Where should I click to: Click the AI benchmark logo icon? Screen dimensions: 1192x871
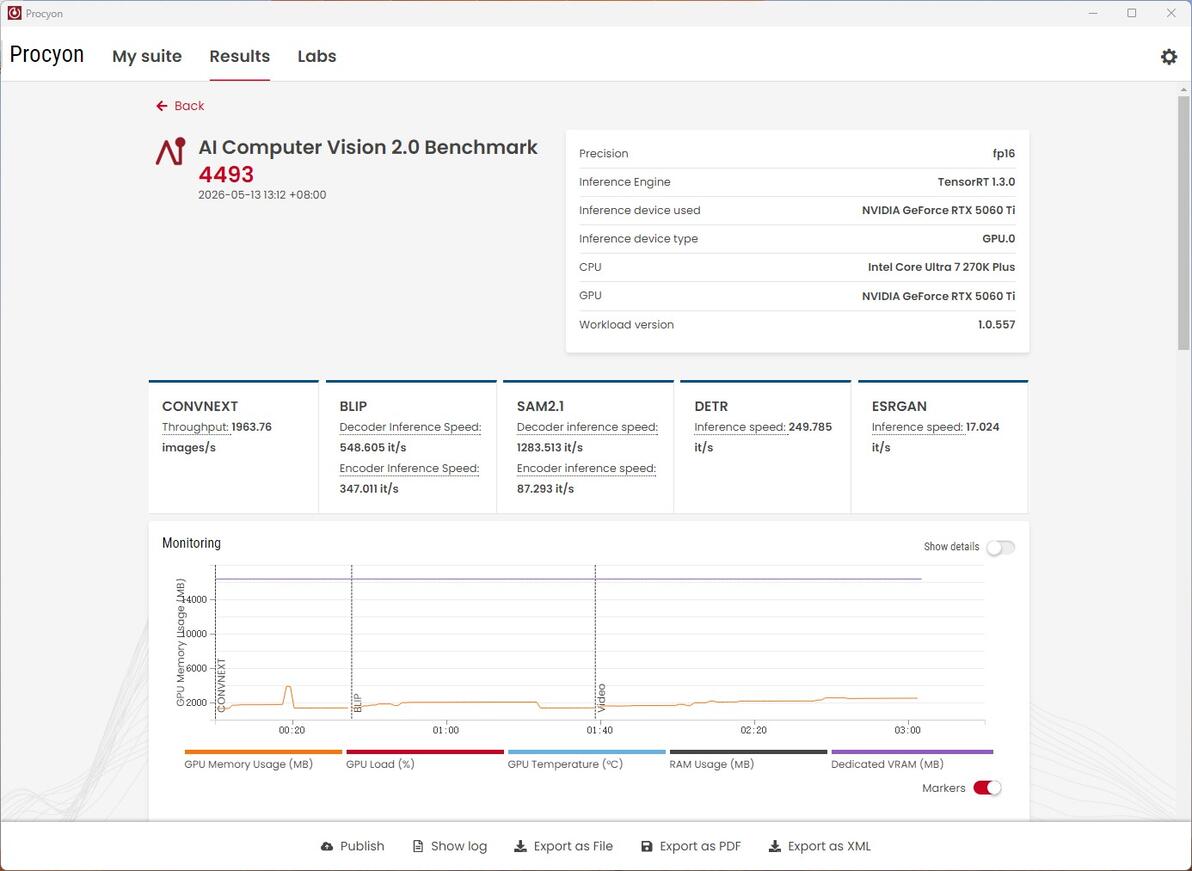tap(170, 151)
